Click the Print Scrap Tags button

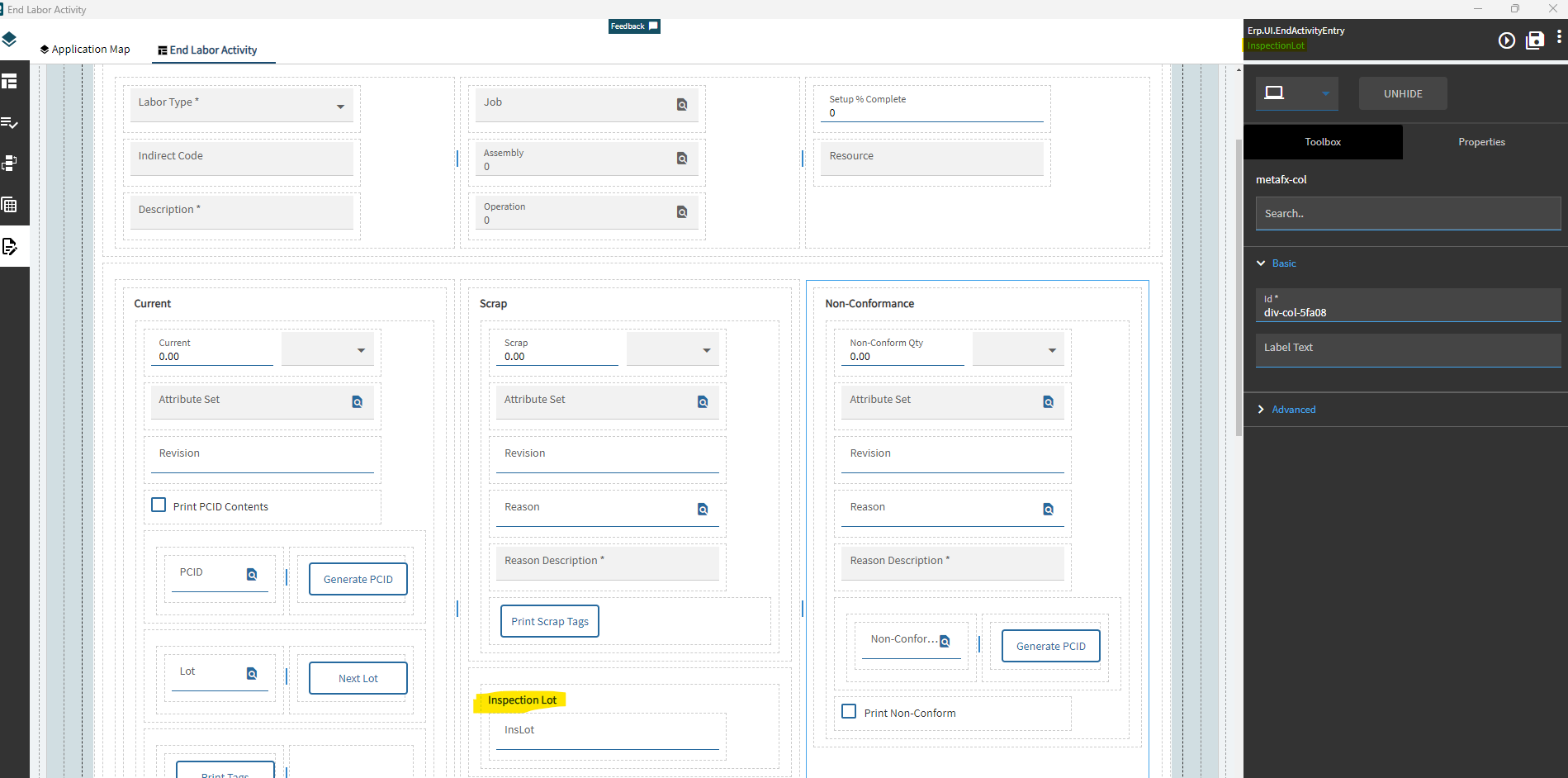pos(550,621)
